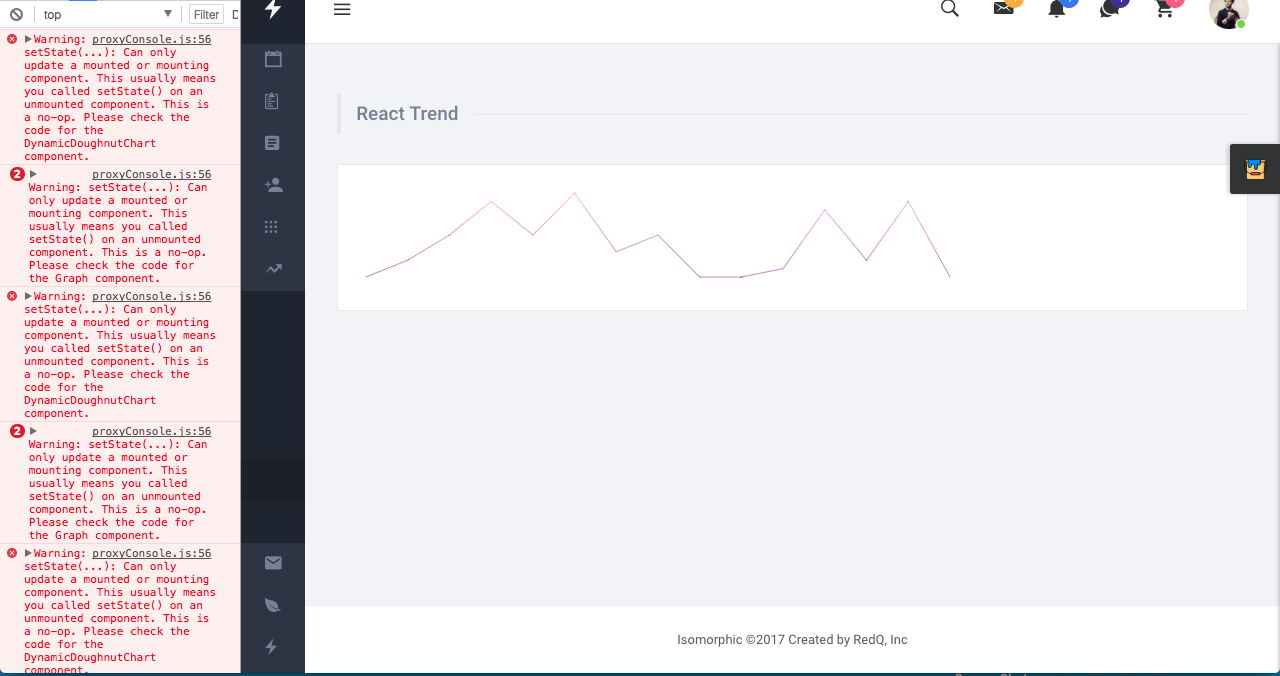This screenshot has width=1280, height=676.
Task: Open the console context dropdown labeled top
Action: [x=108, y=15]
